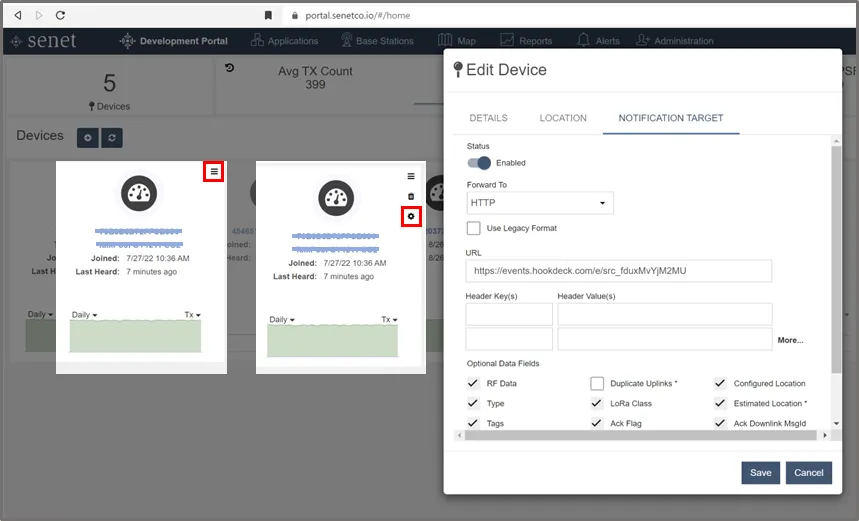Viewport: 859px width, 521px height.
Task: Check the Duplicate Uplinks checkbox
Action: click(x=597, y=383)
